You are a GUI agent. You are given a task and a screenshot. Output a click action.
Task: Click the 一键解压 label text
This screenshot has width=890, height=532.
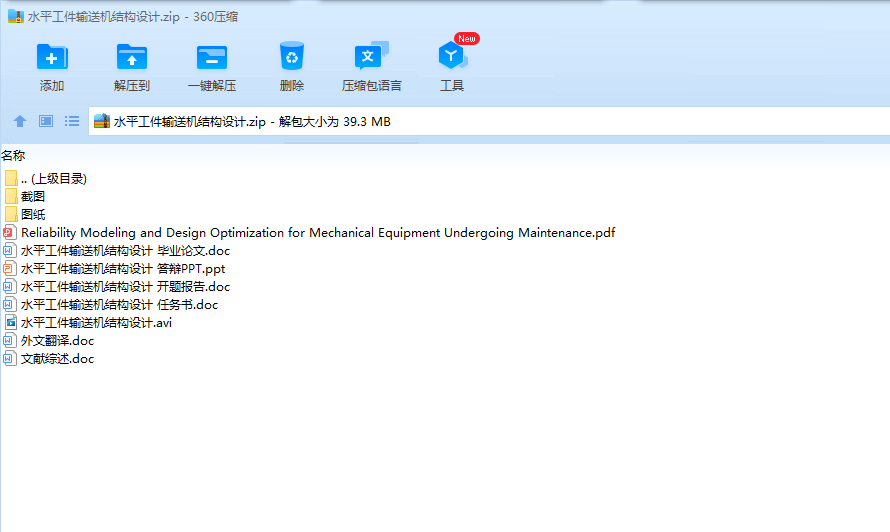point(212,86)
